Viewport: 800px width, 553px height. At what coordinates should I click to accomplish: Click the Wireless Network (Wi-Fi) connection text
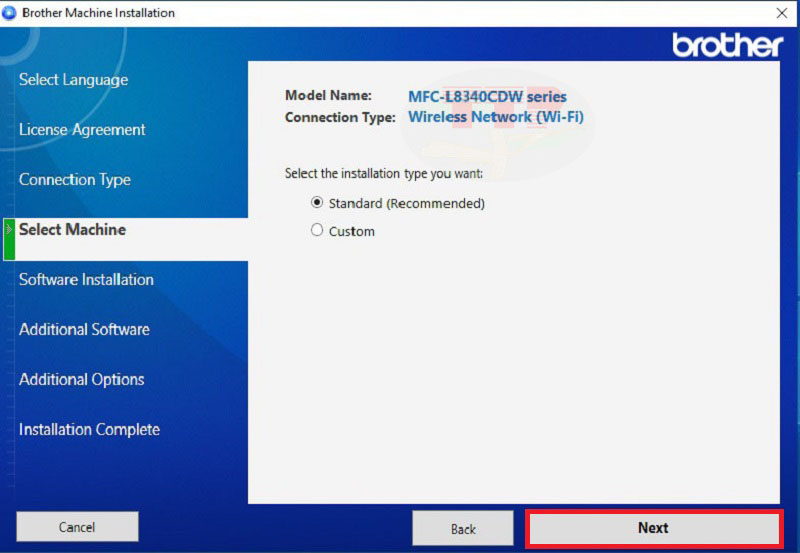tap(495, 117)
